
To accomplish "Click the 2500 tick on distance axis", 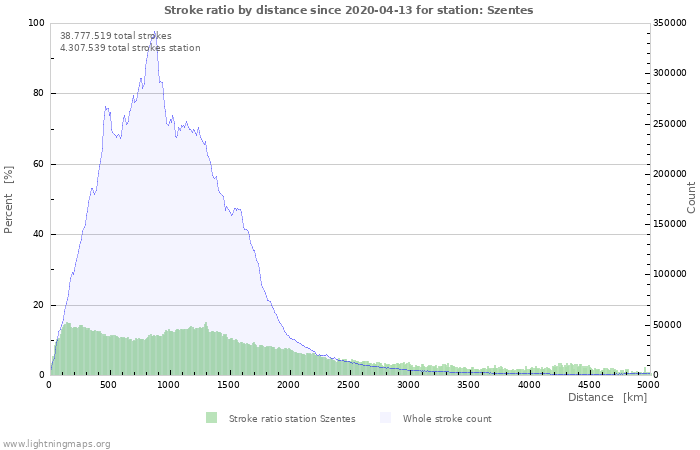I will tap(349, 385).
